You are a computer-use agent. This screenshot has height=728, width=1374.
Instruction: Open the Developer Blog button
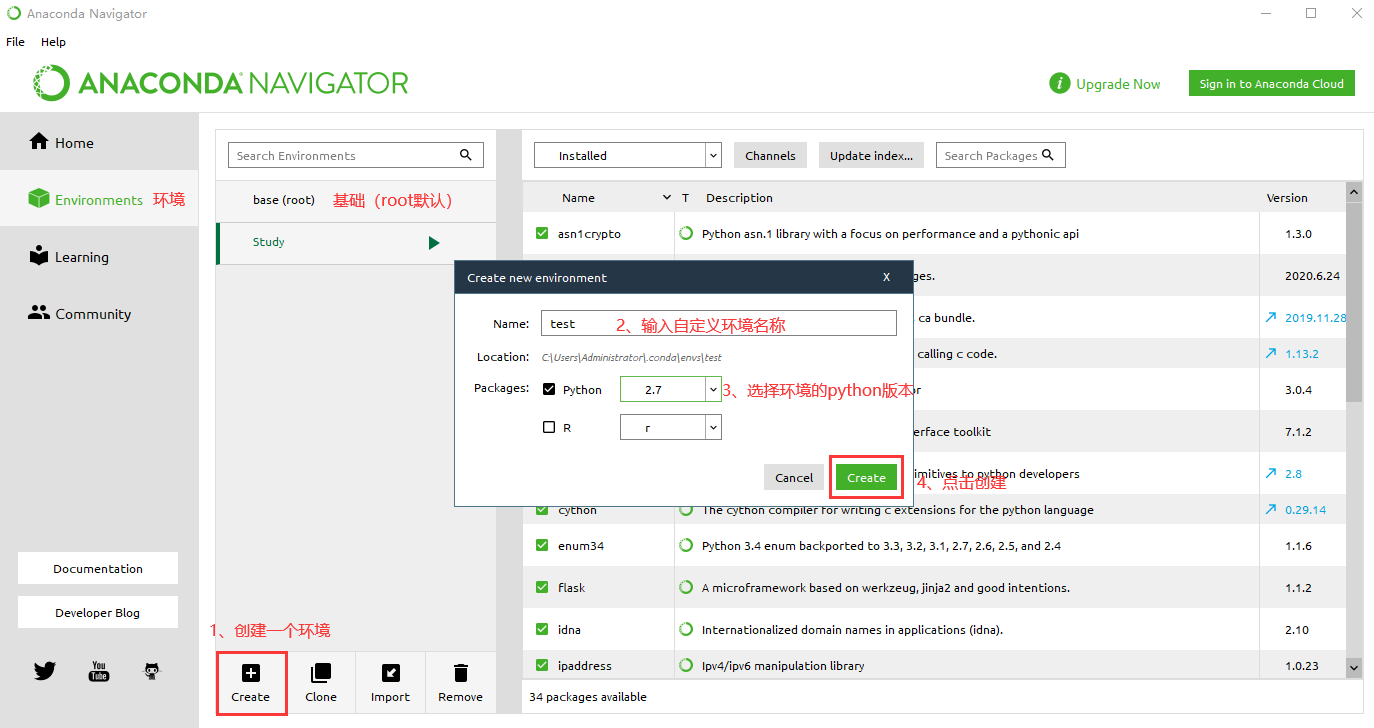tap(98, 612)
